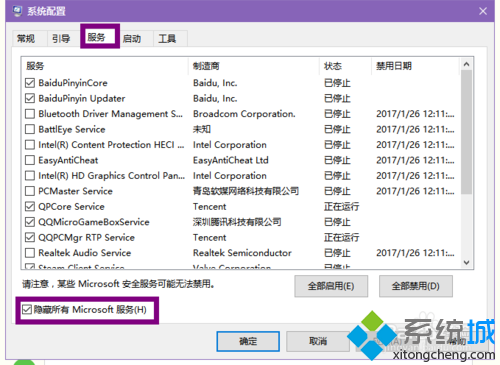Uncheck the BaiduPinyin Updater checkbox
The width and height of the screenshot is (500, 365).
click(x=30, y=98)
